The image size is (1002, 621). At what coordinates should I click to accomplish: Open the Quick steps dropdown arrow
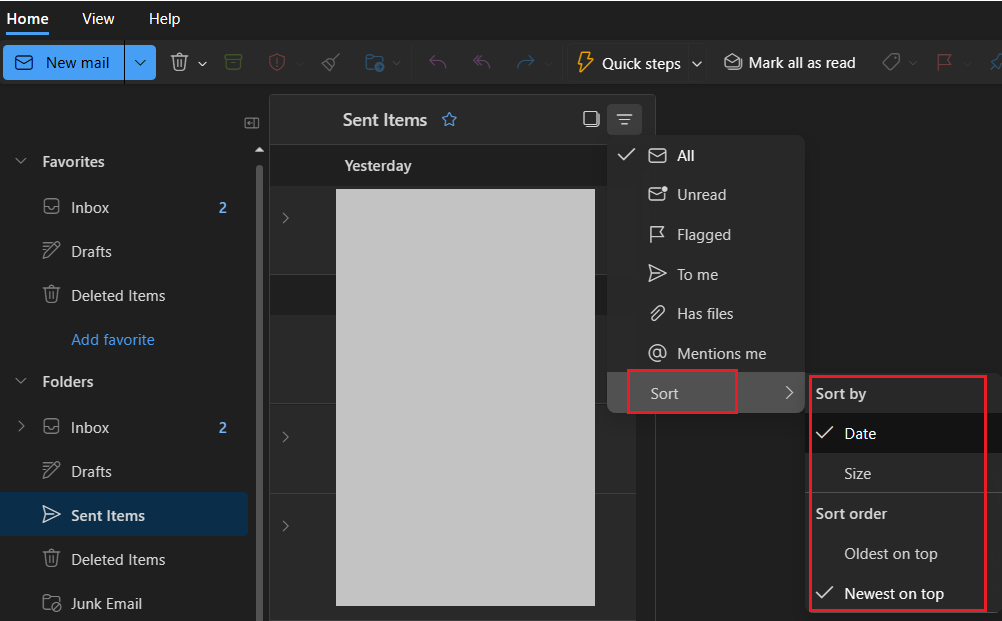coord(697,63)
